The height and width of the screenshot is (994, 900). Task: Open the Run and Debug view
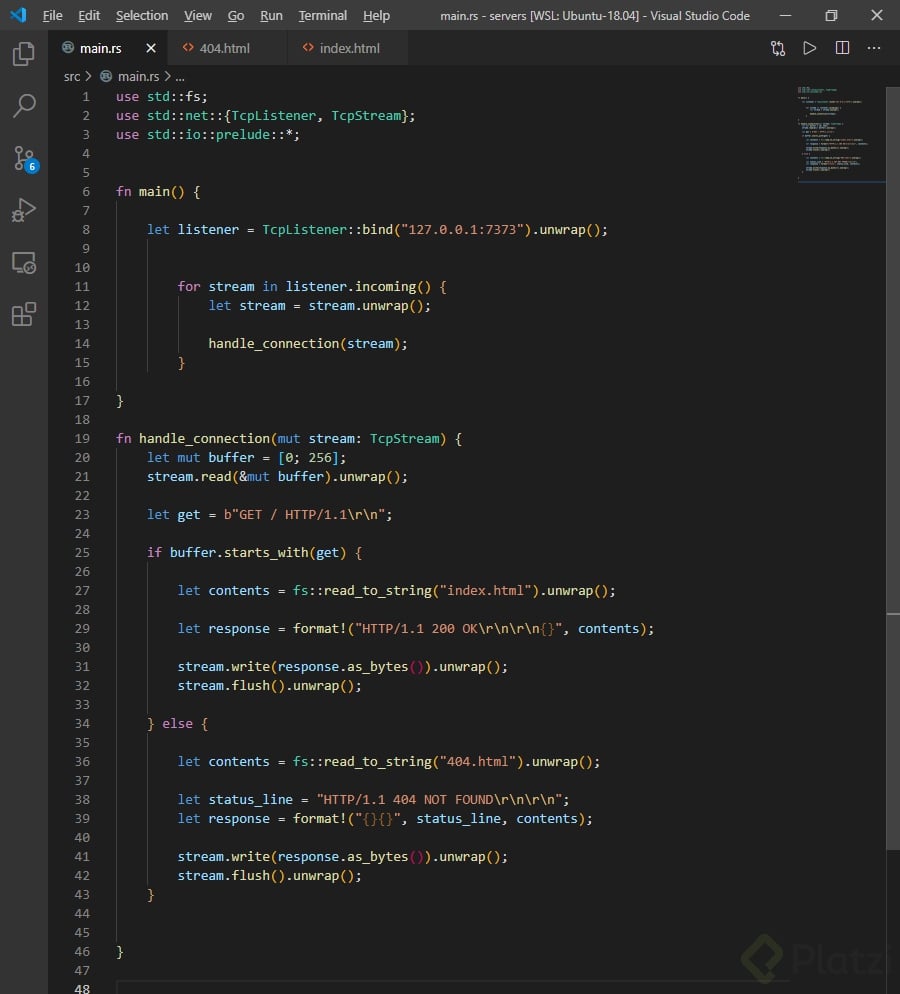pos(24,210)
